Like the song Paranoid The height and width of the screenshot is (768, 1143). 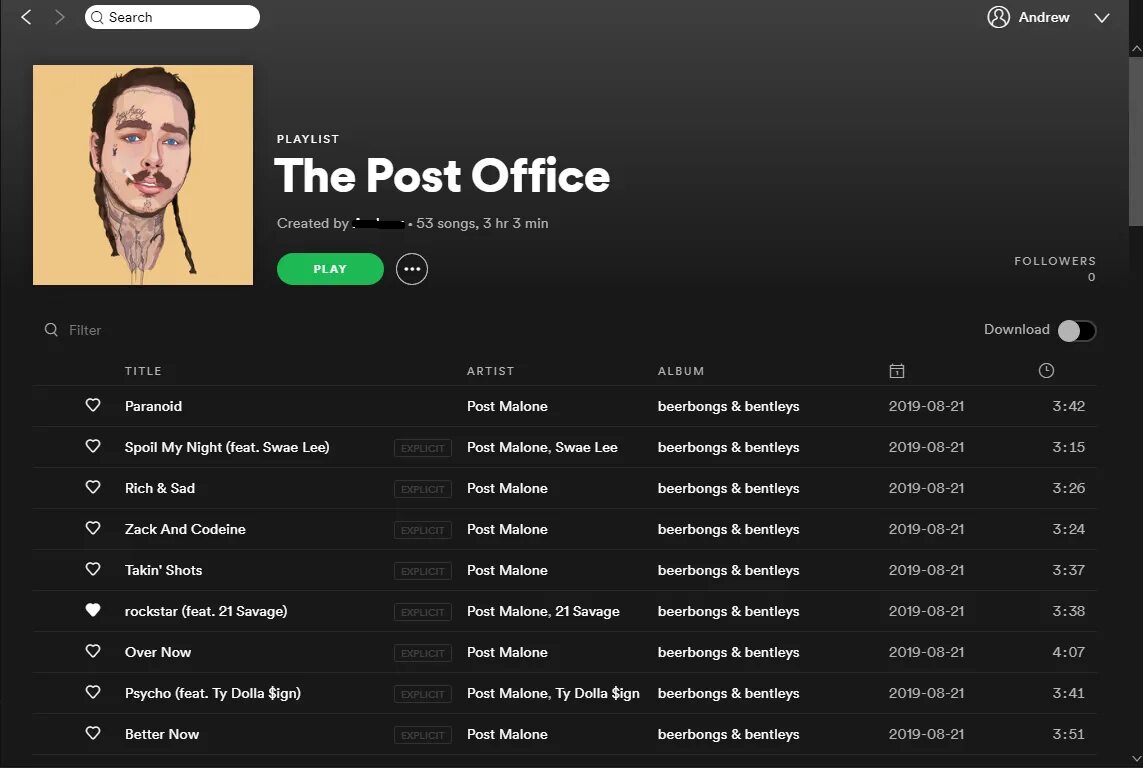point(93,405)
